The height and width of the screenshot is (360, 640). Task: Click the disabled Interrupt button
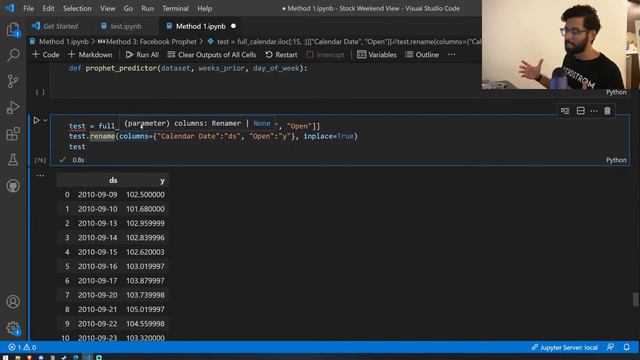[x=325, y=54]
